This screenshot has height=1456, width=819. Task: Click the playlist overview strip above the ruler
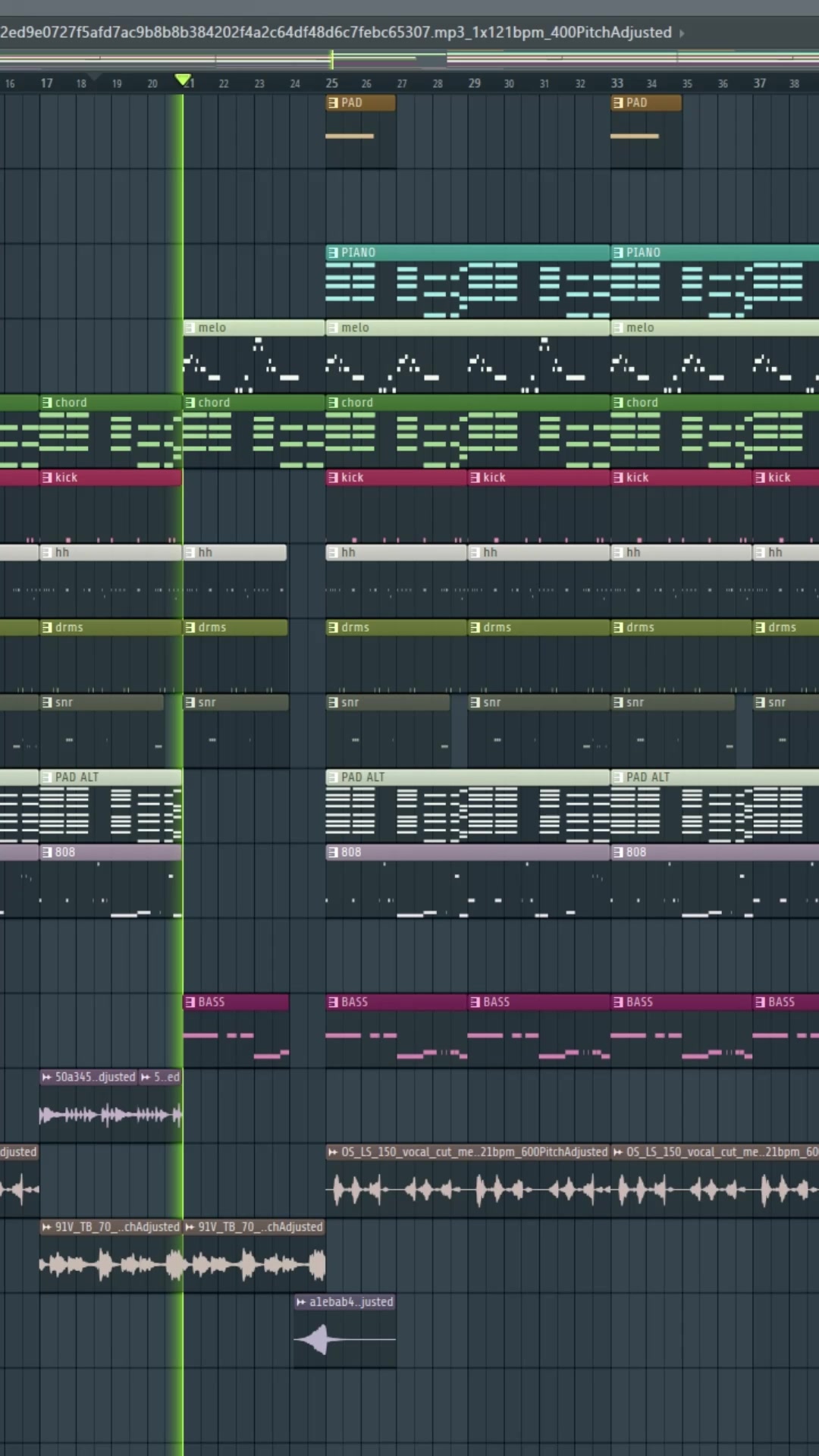click(x=409, y=58)
